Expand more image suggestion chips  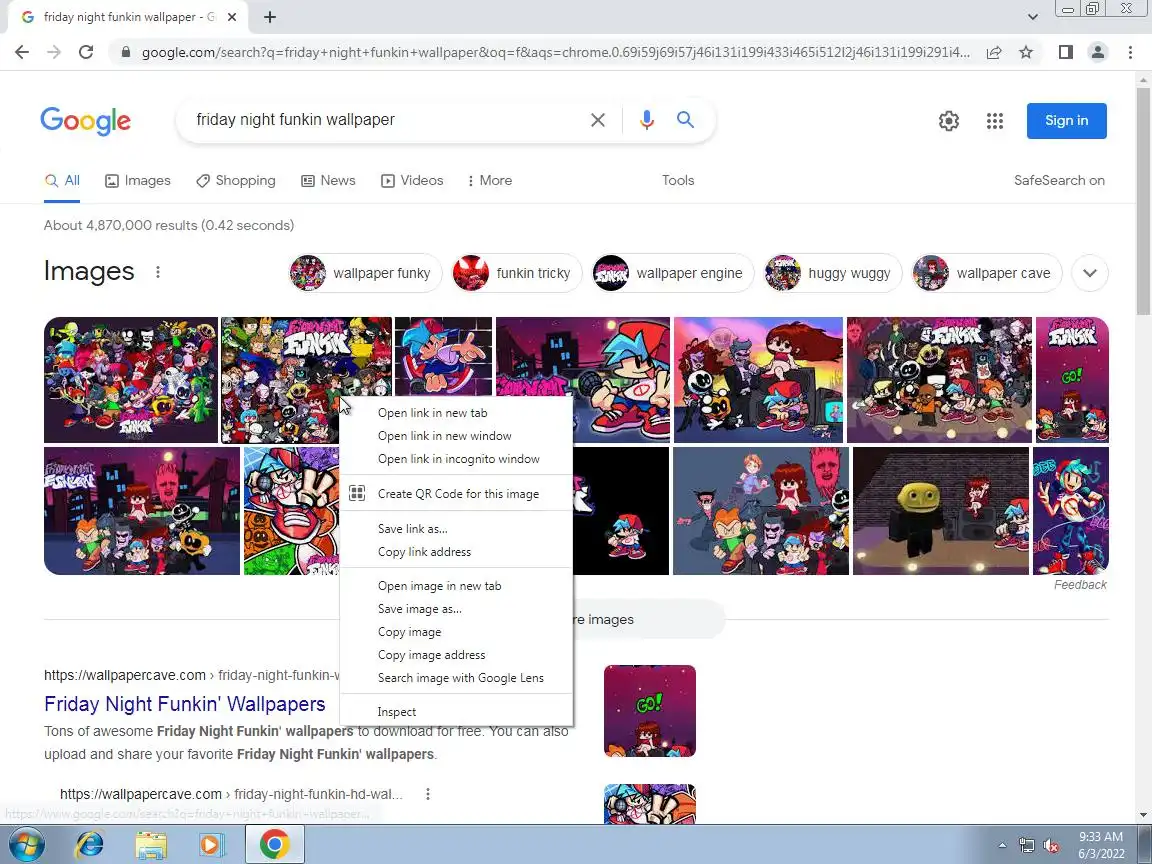click(x=1090, y=273)
